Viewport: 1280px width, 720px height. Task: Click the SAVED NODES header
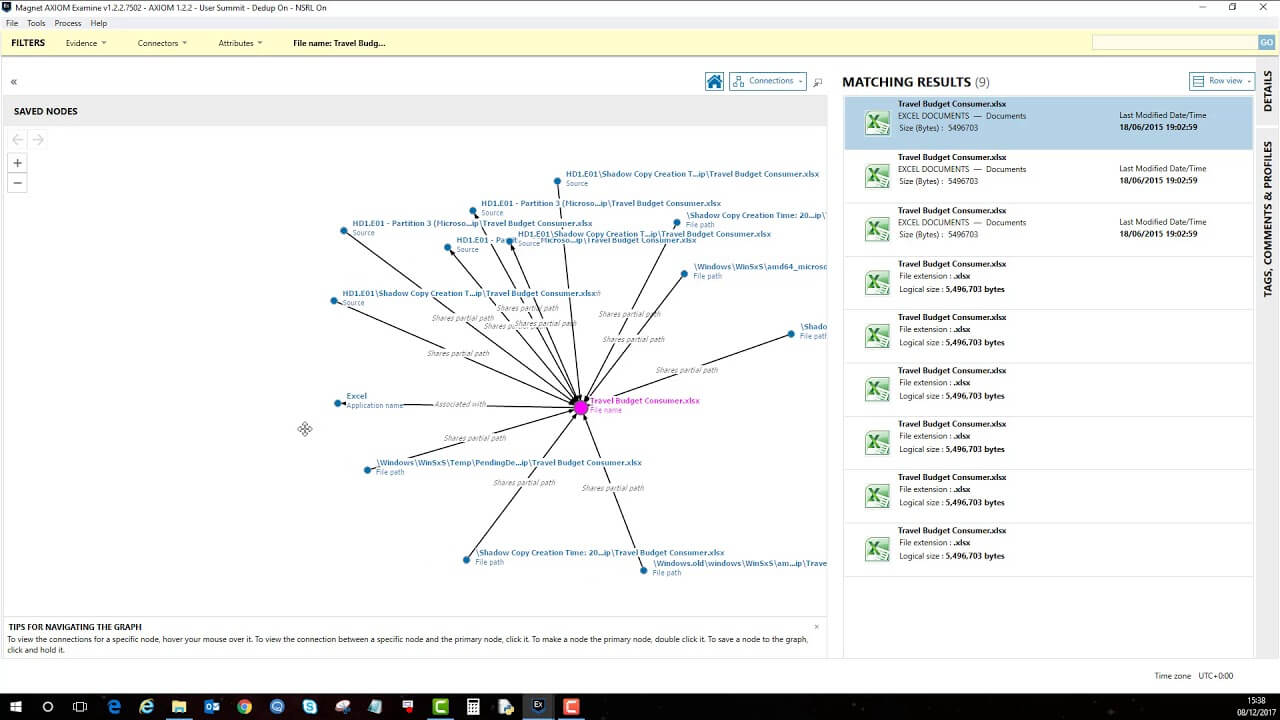[46, 111]
